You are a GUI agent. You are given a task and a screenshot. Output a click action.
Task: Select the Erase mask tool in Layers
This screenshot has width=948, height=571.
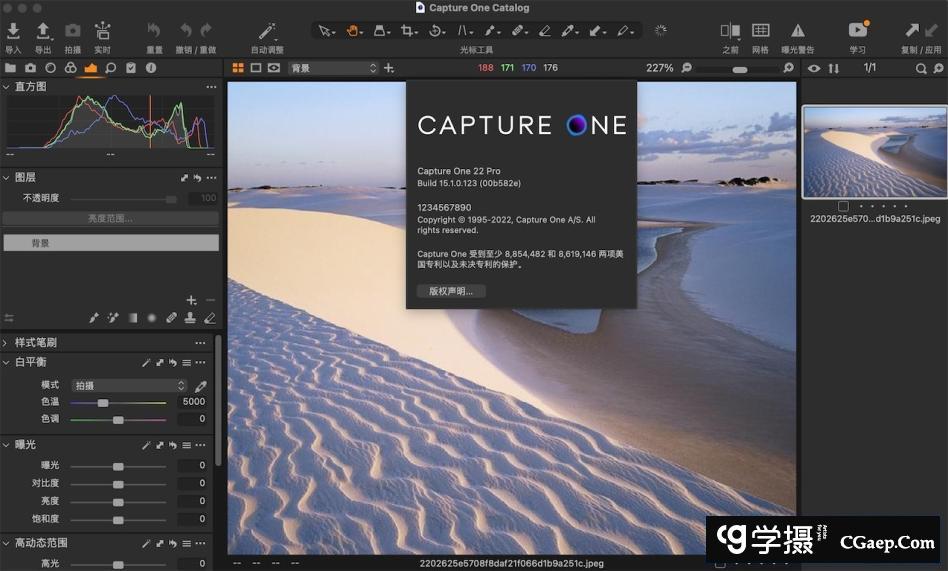[210, 318]
